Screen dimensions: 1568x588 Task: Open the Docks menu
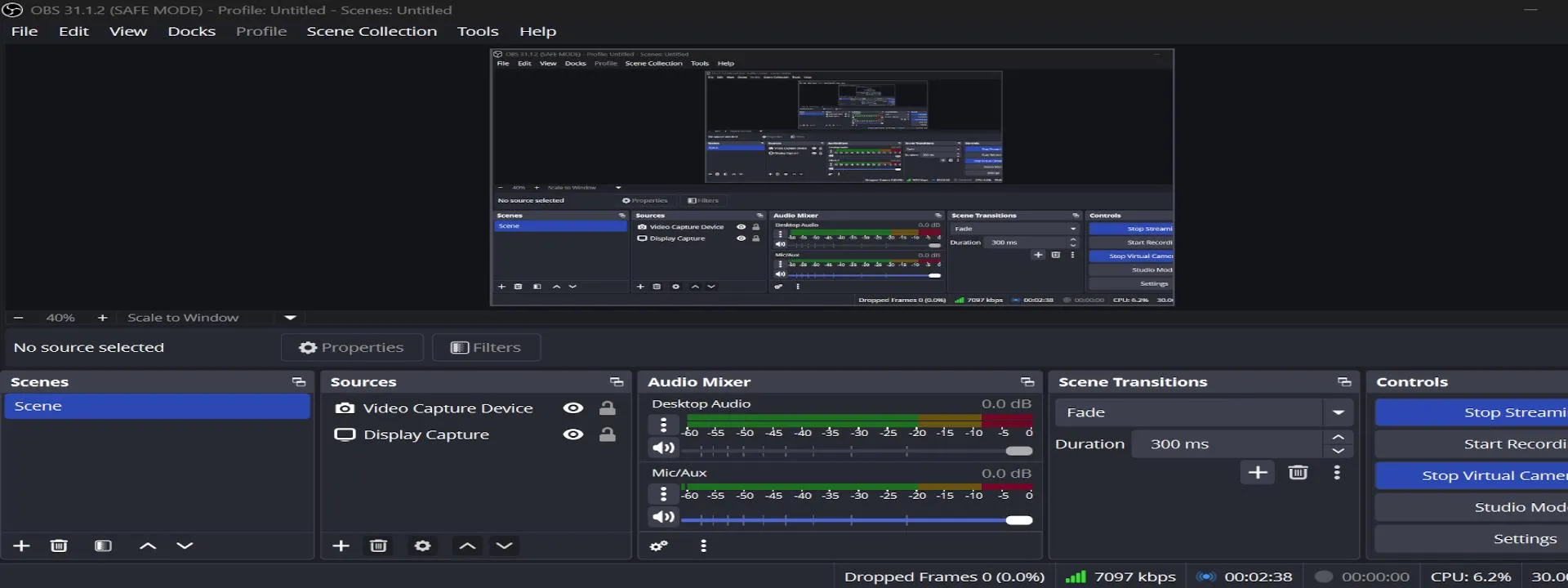point(192,31)
